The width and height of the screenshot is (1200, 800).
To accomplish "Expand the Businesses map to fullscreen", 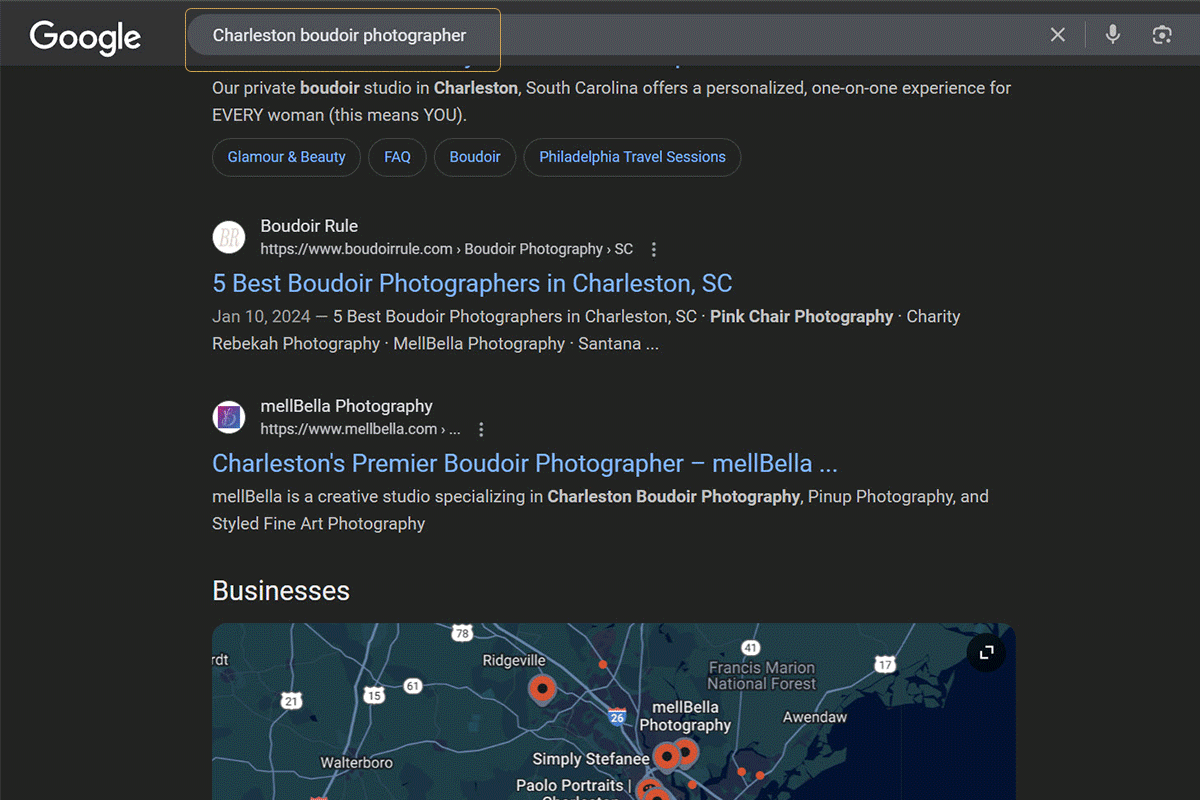I will (x=986, y=653).
